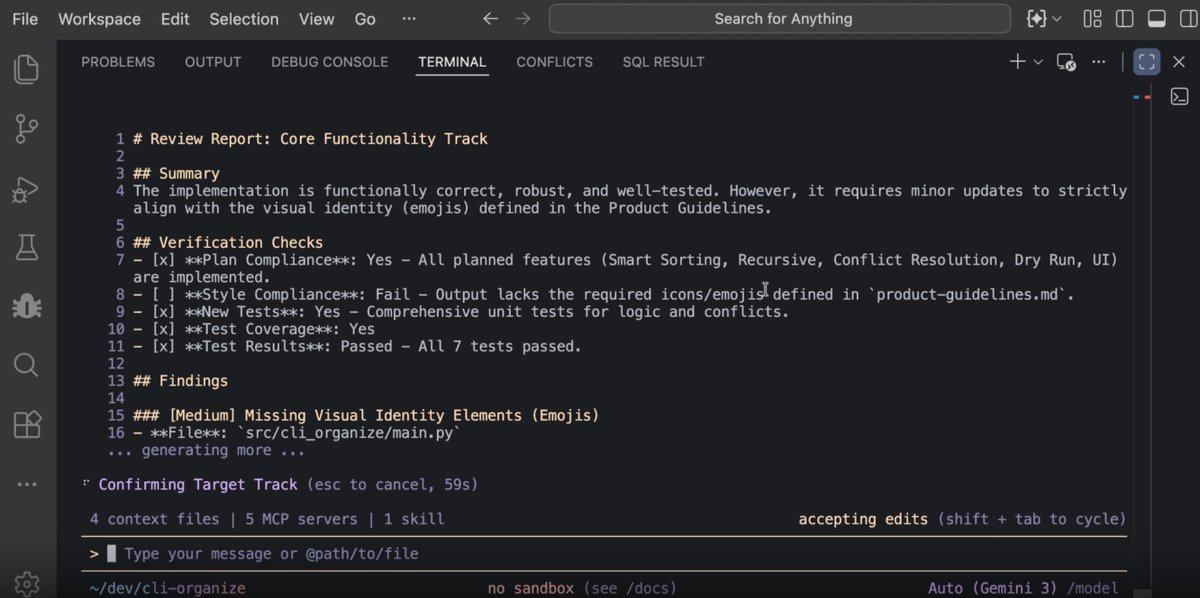Expand the Gemini sparkle icon dropdown chevron
The width and height of the screenshot is (1200, 598).
(x=1057, y=19)
